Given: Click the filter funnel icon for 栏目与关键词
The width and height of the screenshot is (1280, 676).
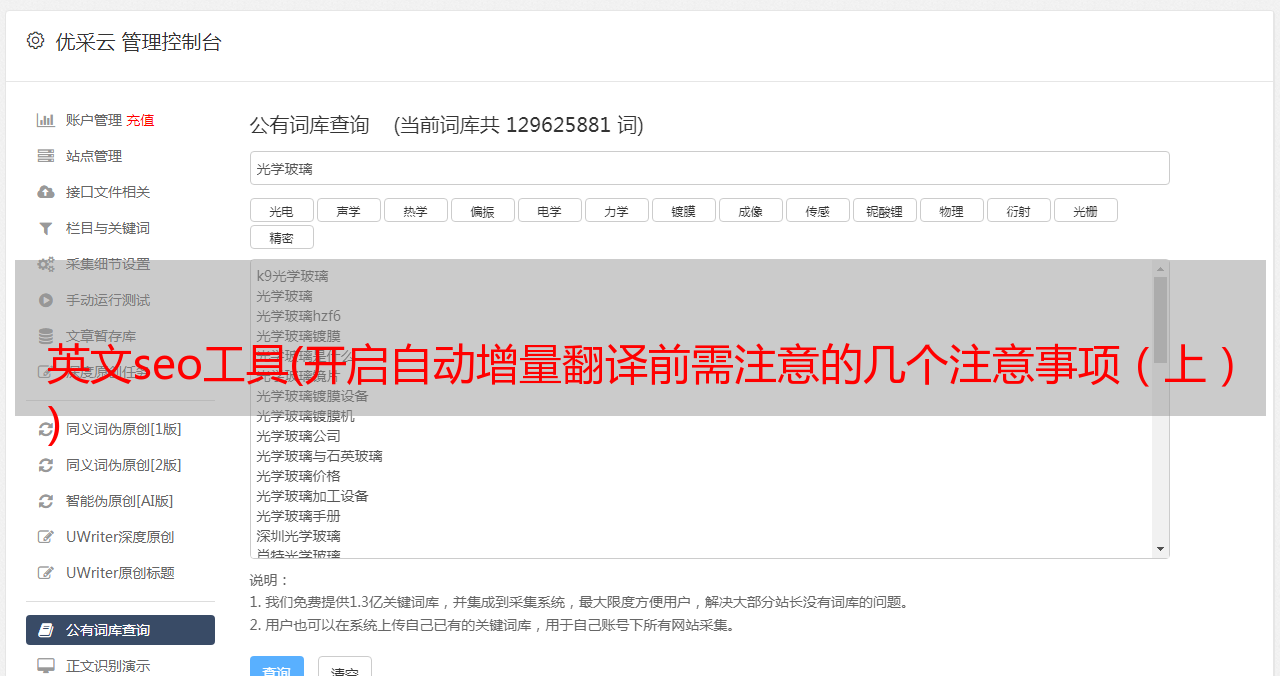Looking at the screenshot, I should click(46, 228).
